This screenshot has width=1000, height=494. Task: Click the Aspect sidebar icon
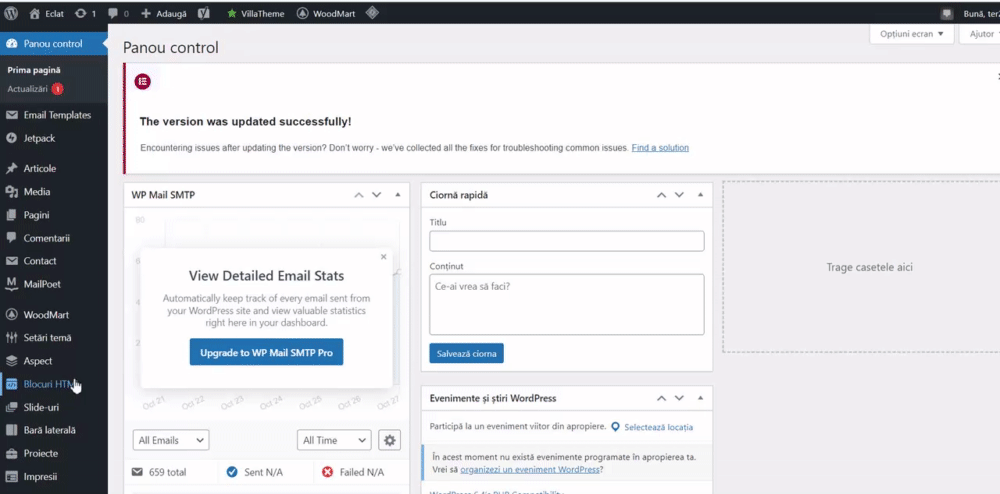(x=11, y=361)
